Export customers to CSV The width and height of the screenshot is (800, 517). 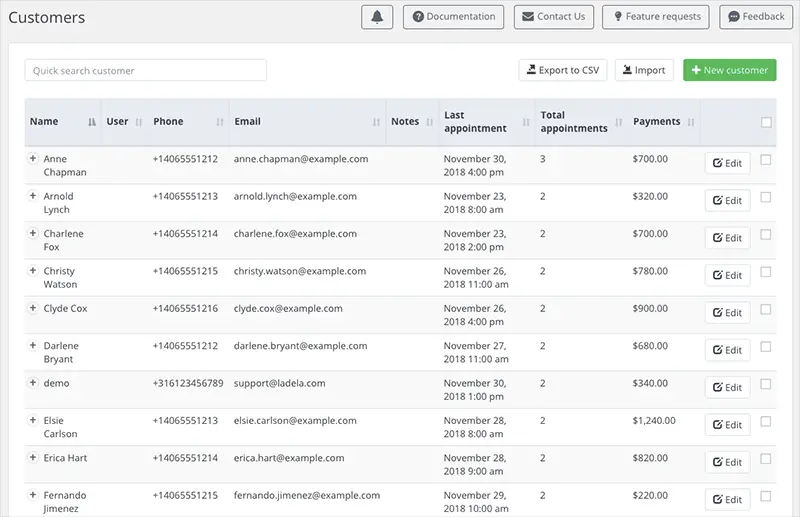[563, 70]
